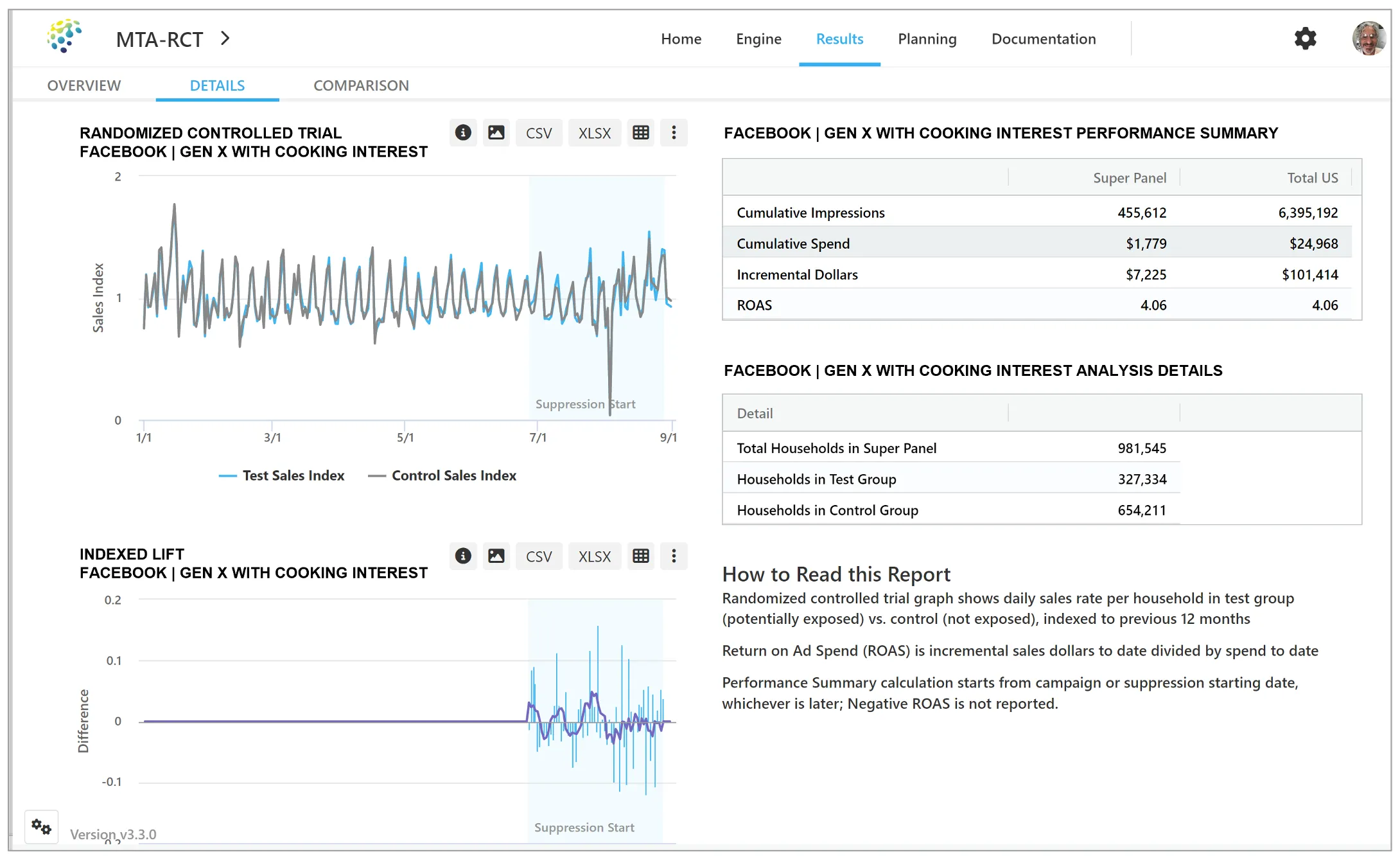Open the Planning page
The height and width of the screenshot is (861, 1400).
click(x=927, y=39)
